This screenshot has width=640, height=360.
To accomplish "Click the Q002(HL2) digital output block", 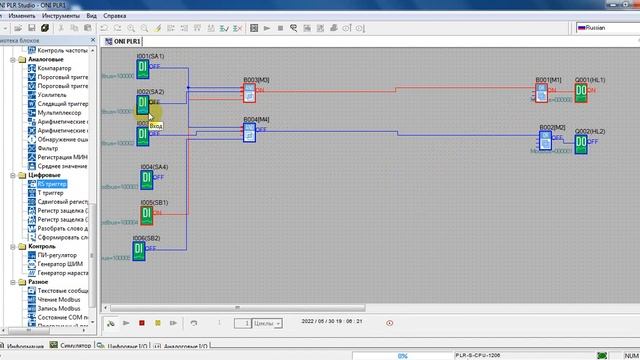I will (581, 144).
